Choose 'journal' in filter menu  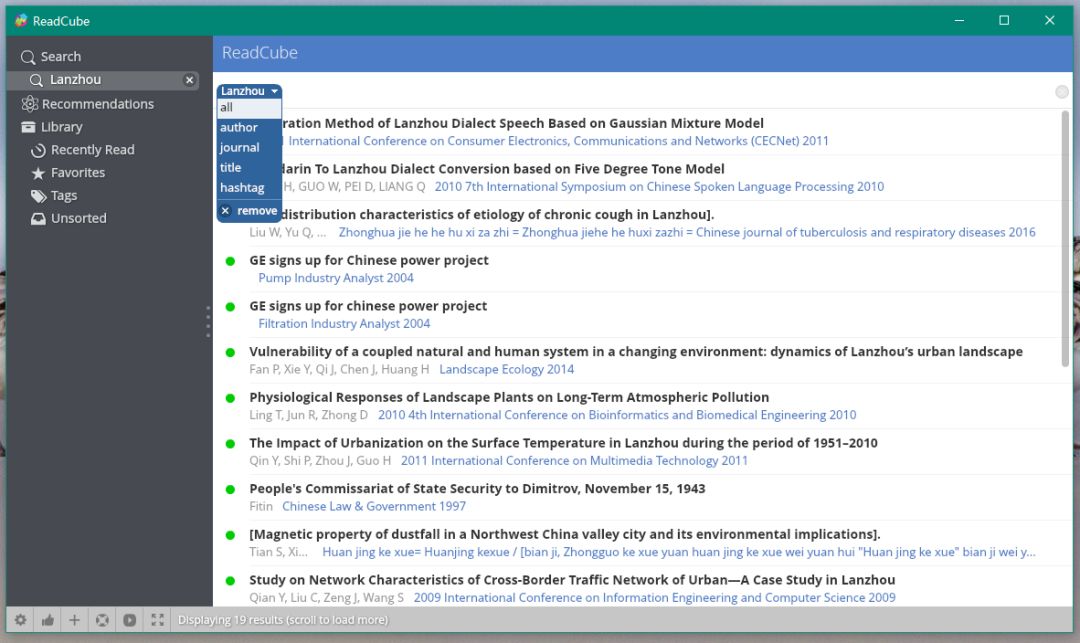tap(249, 147)
